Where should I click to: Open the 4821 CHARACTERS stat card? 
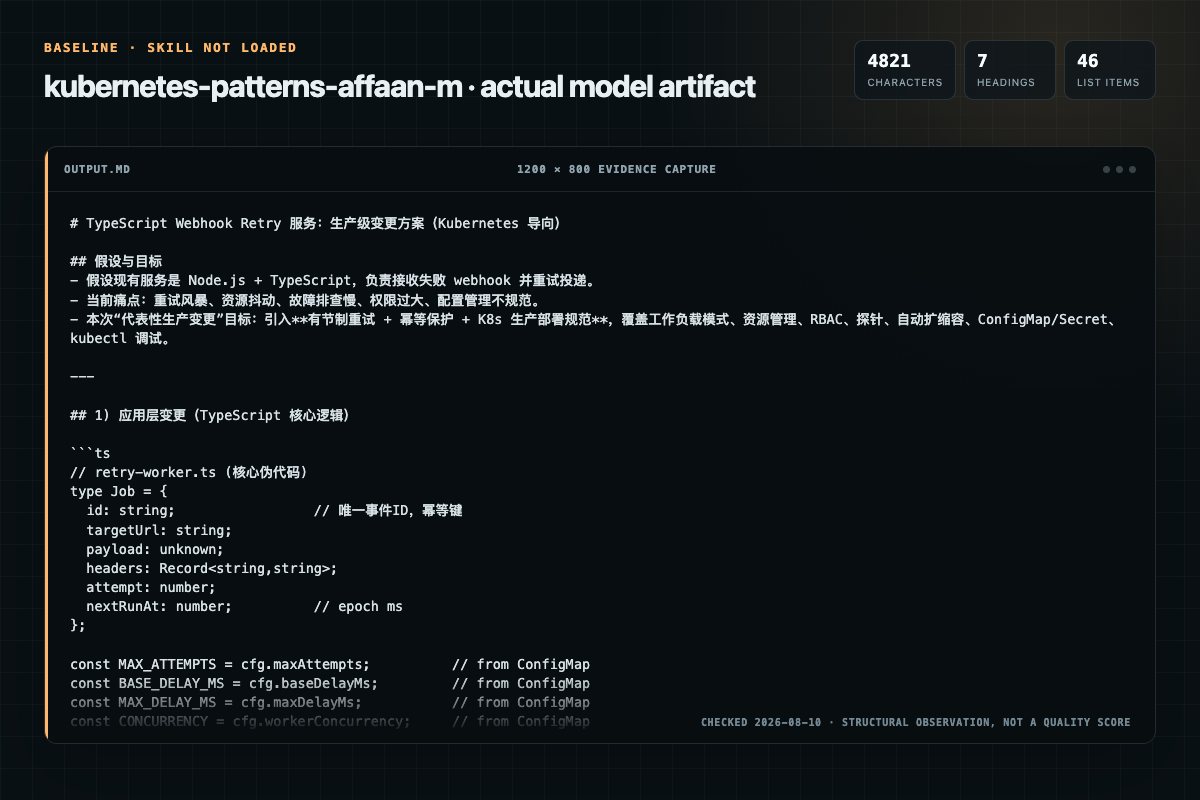904,70
